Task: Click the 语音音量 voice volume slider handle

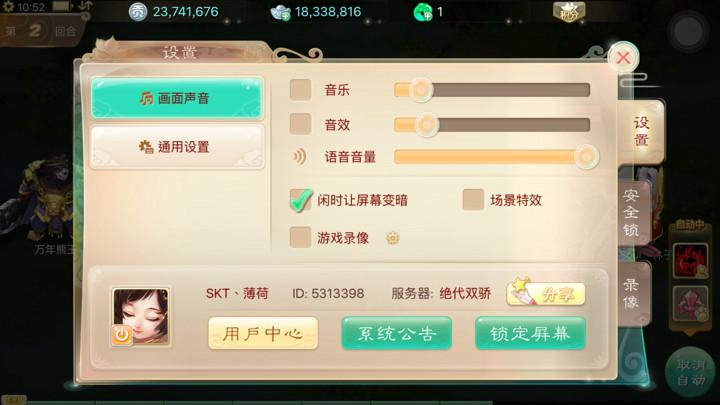Action: point(586,157)
